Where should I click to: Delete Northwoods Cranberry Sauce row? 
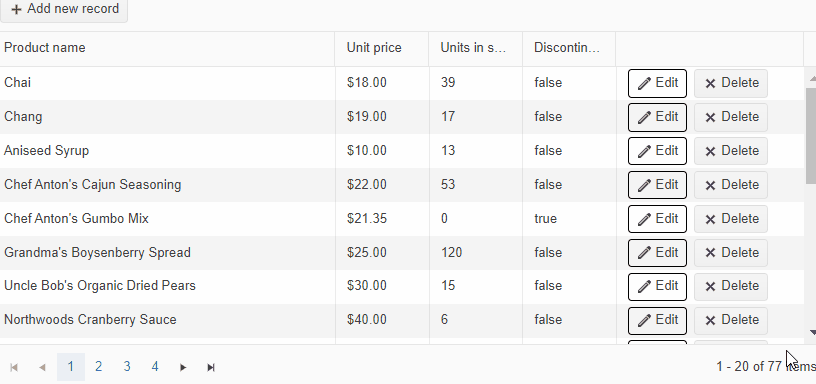pyautogui.click(x=731, y=321)
